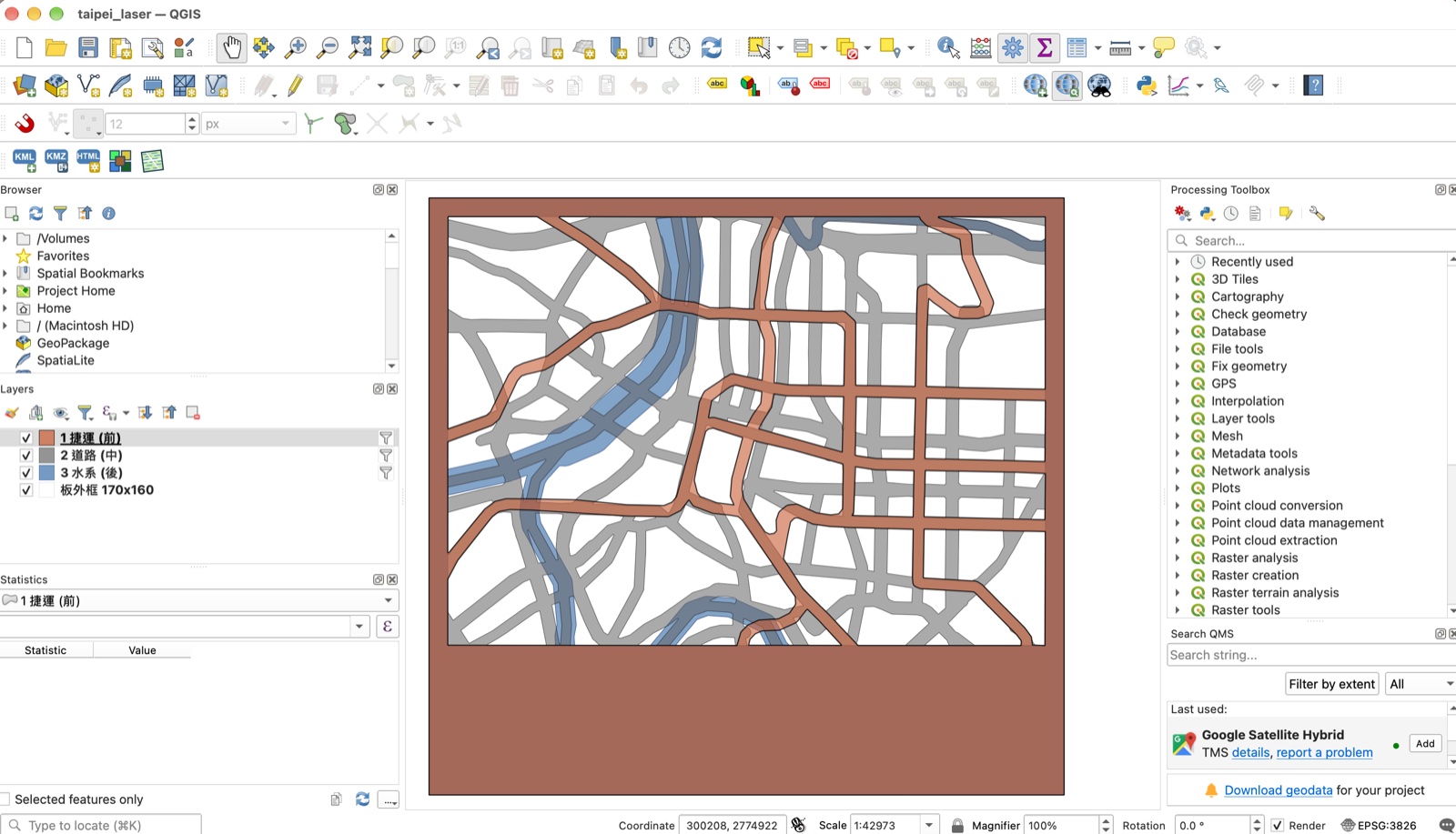Uncheck visibility of 2 道路 (中) layer
Screen dimensions: 1456x834
(x=26, y=456)
